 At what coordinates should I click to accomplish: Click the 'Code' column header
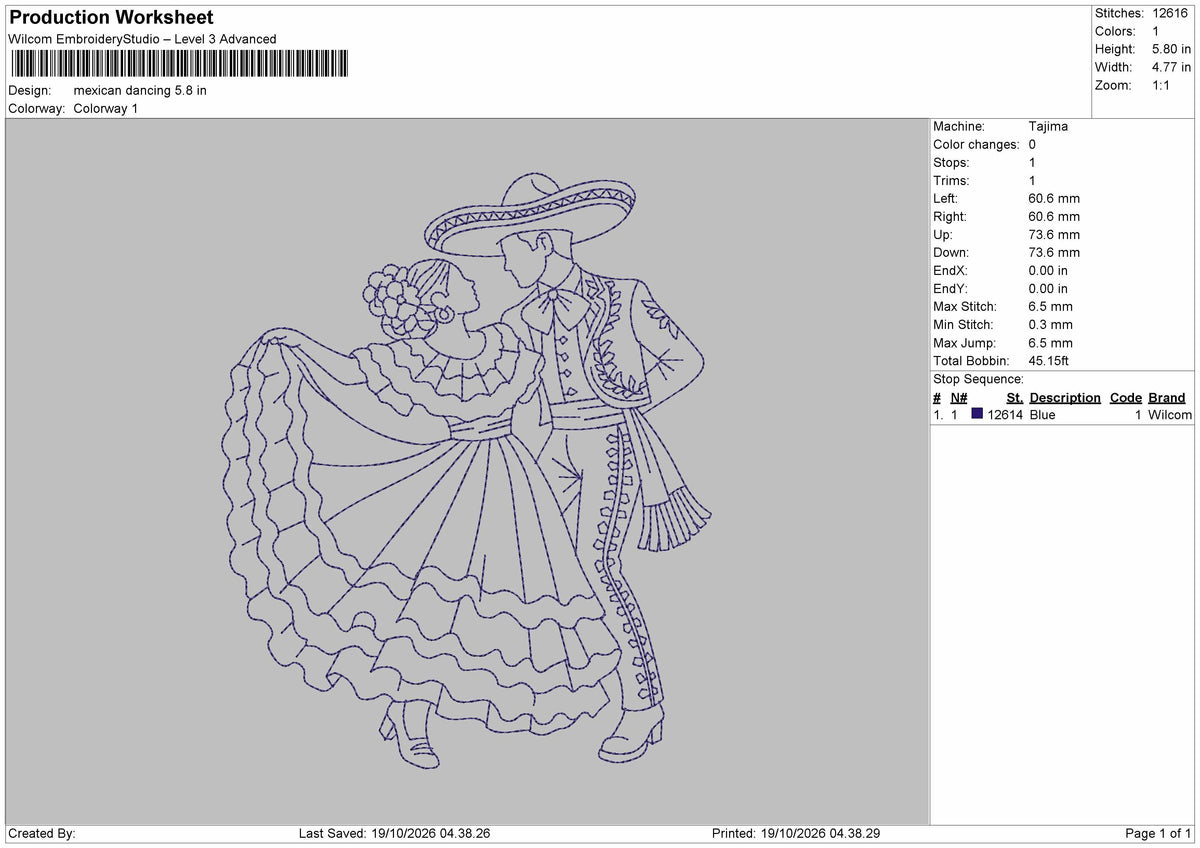(x=1126, y=398)
